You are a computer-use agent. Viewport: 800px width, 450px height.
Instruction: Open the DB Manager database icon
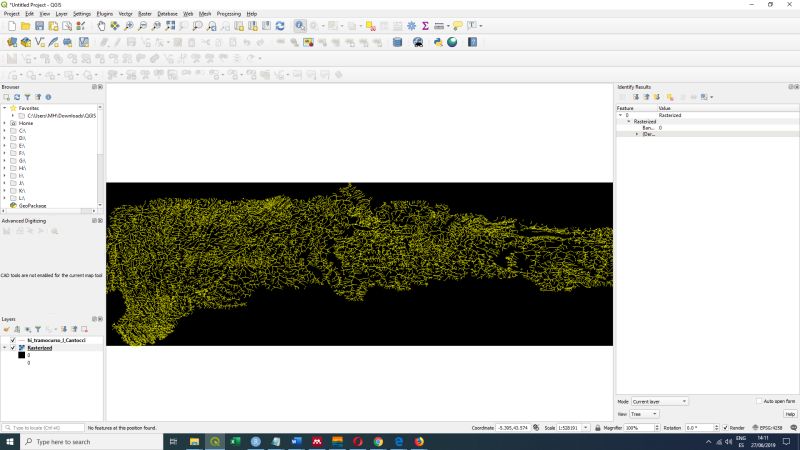[397, 42]
